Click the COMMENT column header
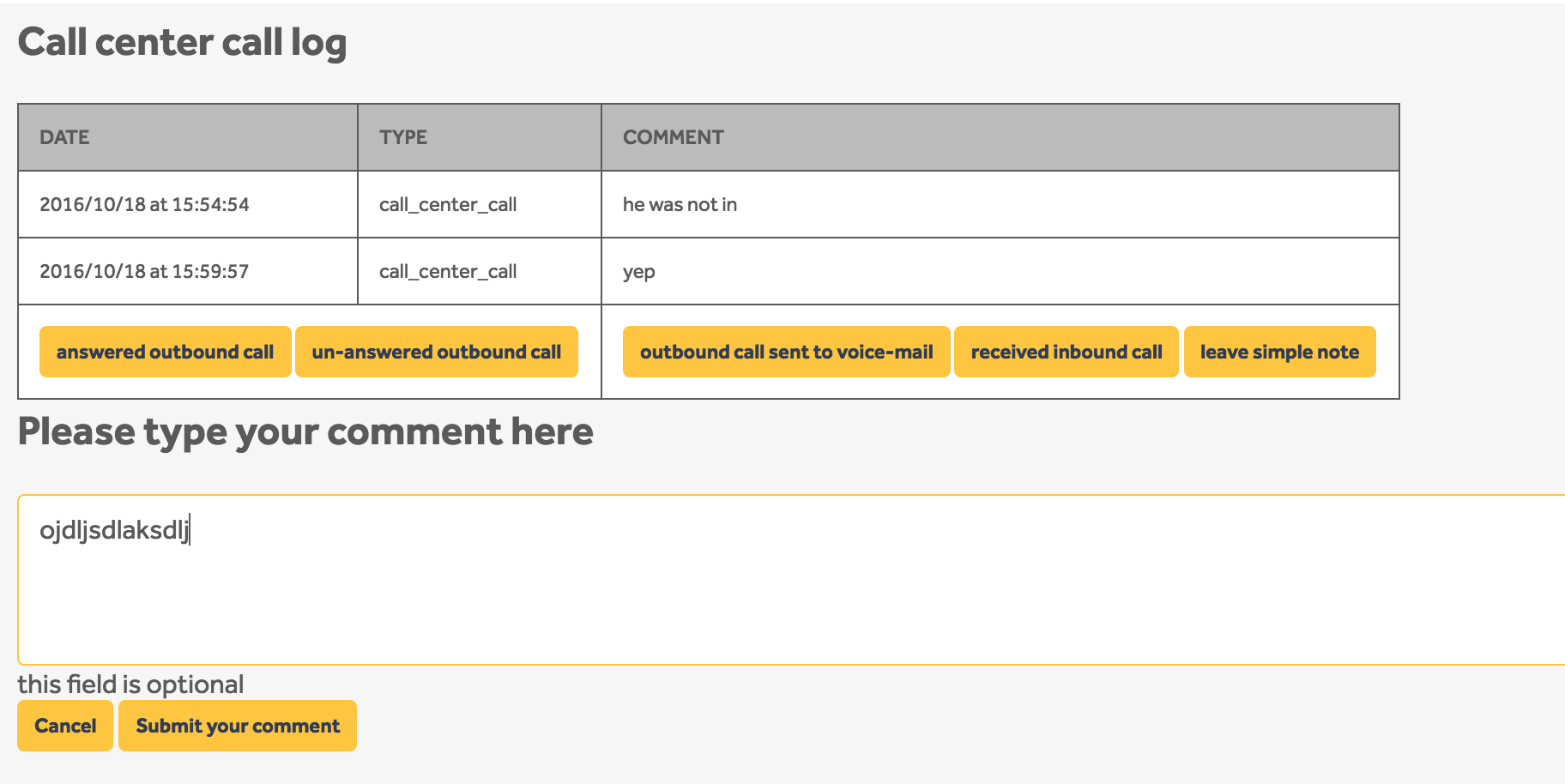Viewport: 1565px width, 784px height. [x=673, y=137]
